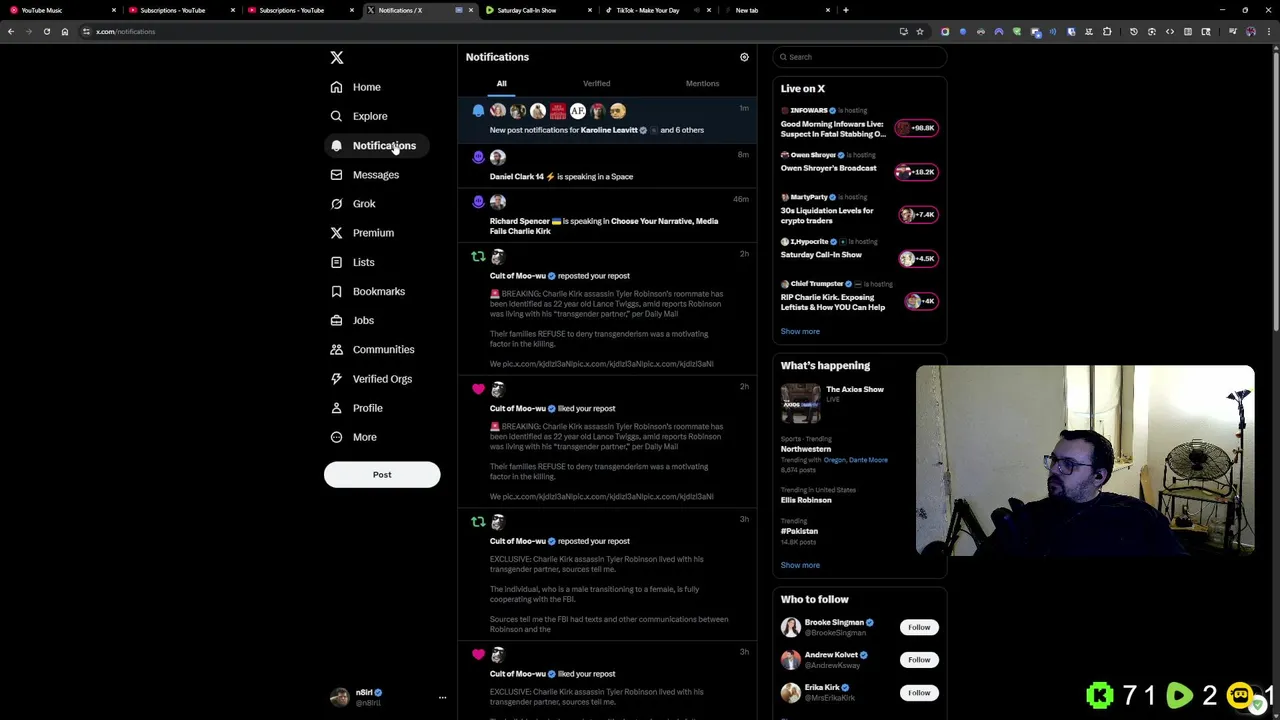Click the X search input field
Image resolution: width=1280 pixels, height=720 pixels.
[860, 57]
